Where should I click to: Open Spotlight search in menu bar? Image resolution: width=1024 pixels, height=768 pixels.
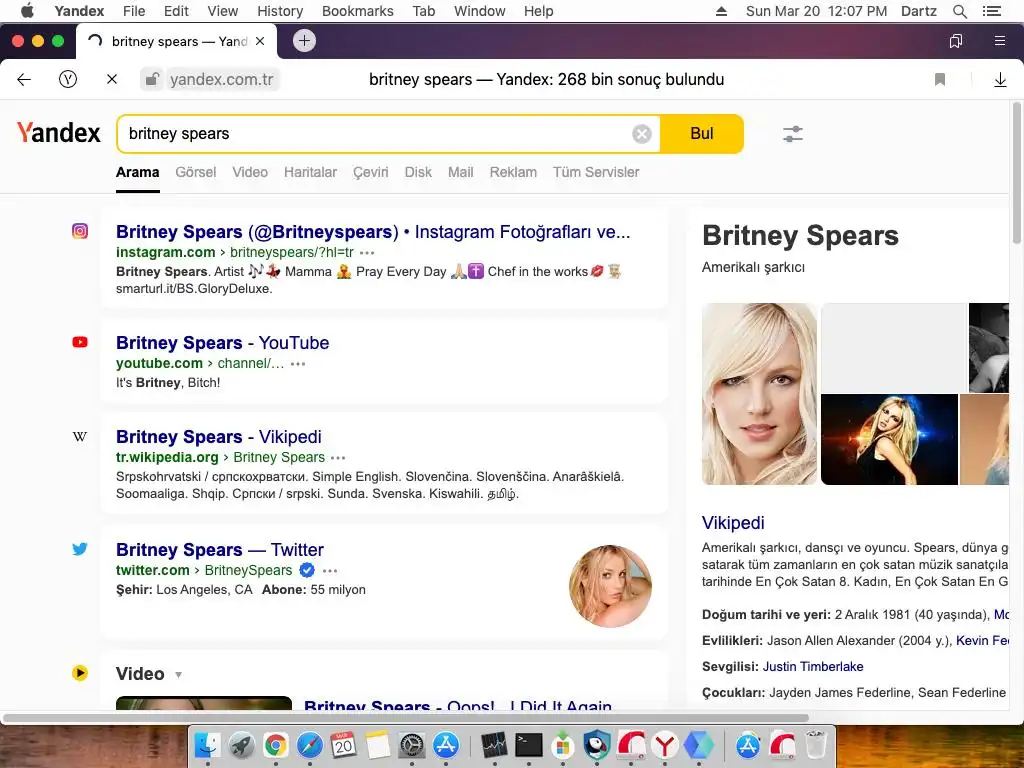tap(959, 11)
